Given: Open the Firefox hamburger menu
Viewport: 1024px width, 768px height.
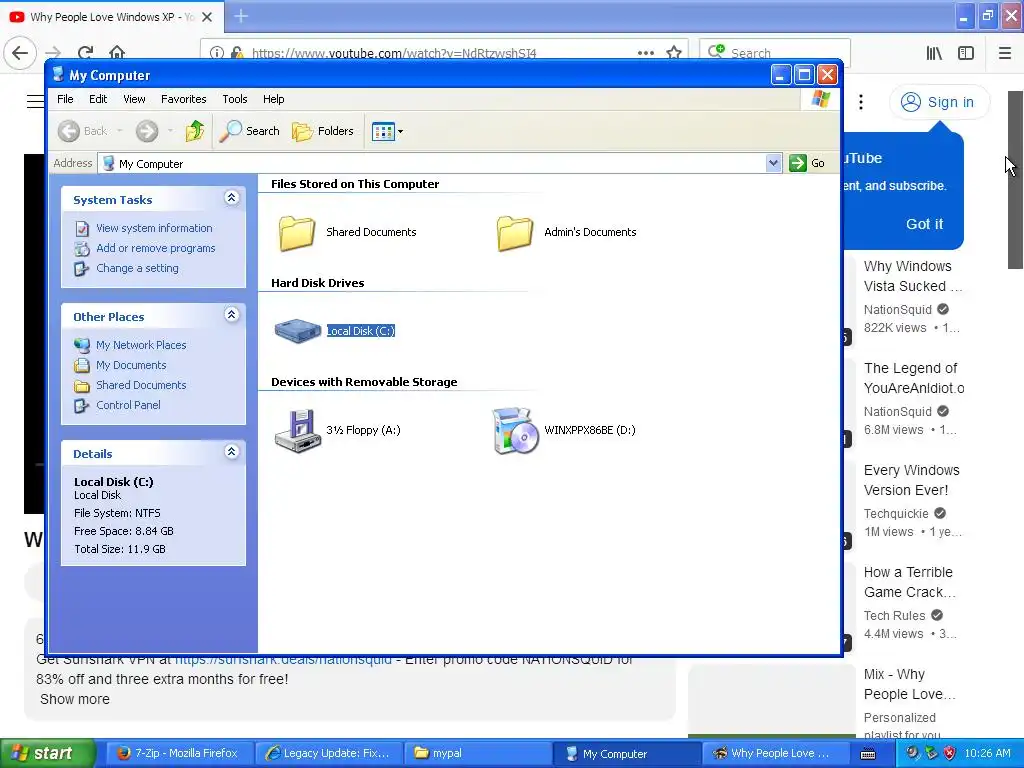Looking at the screenshot, I should 1004,53.
